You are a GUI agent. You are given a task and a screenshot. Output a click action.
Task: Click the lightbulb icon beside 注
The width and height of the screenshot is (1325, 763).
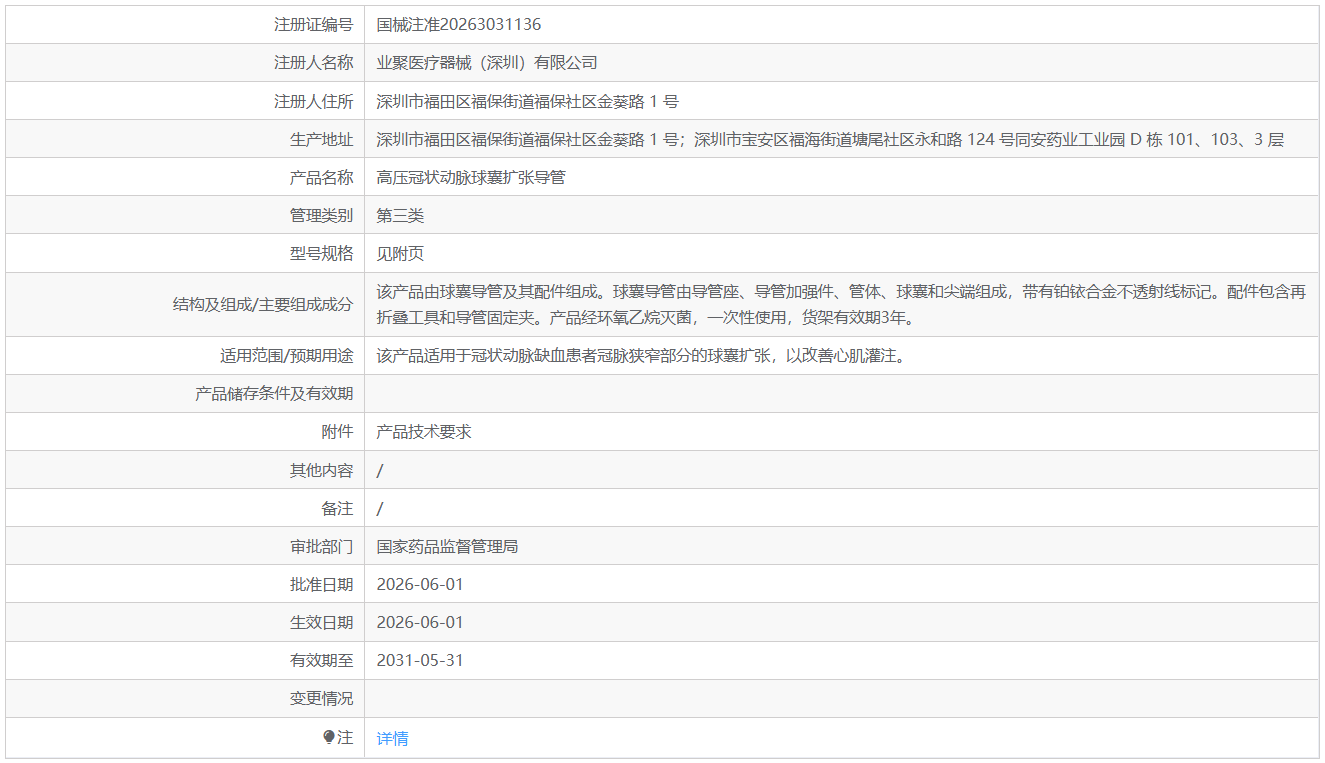(x=329, y=737)
